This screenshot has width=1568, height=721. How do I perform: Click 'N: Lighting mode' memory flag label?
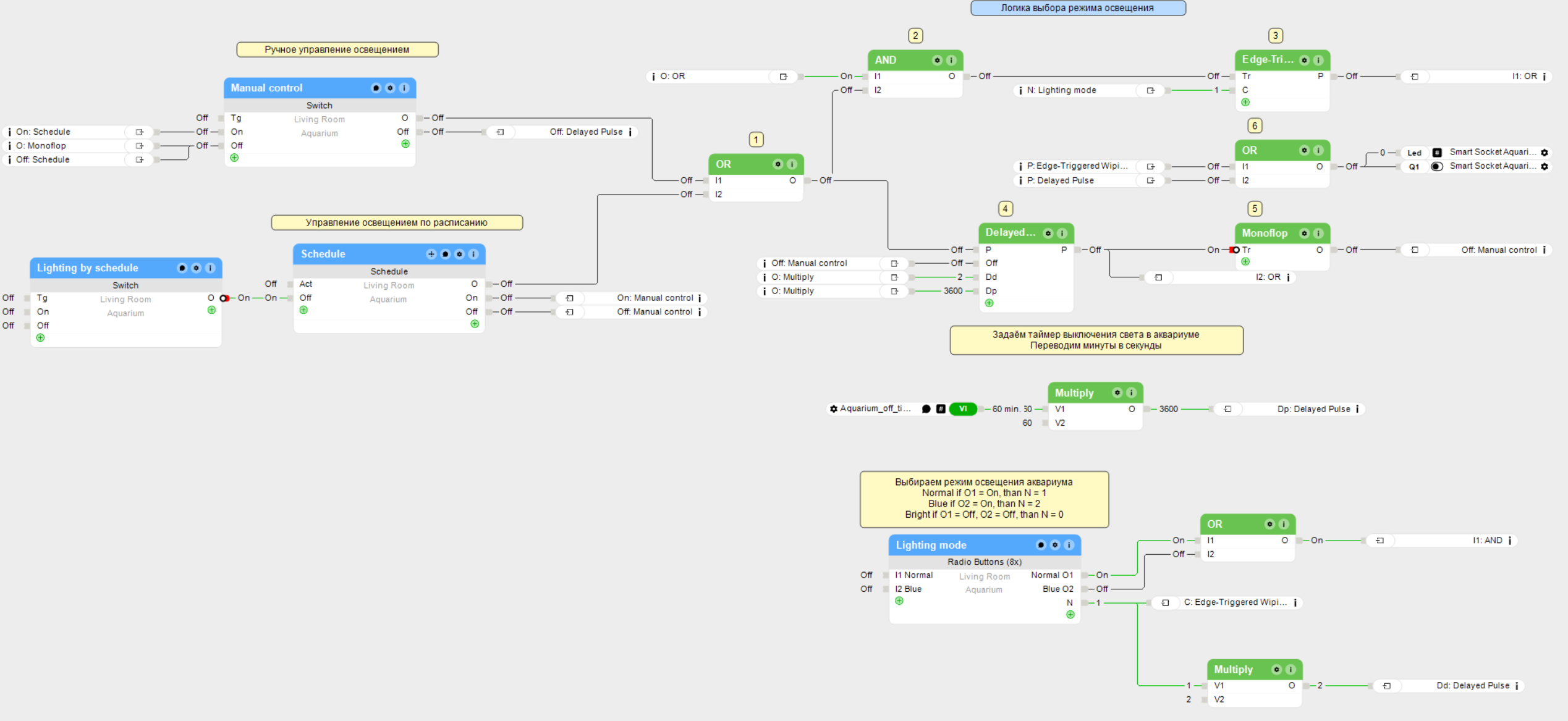pyautogui.click(x=1061, y=90)
